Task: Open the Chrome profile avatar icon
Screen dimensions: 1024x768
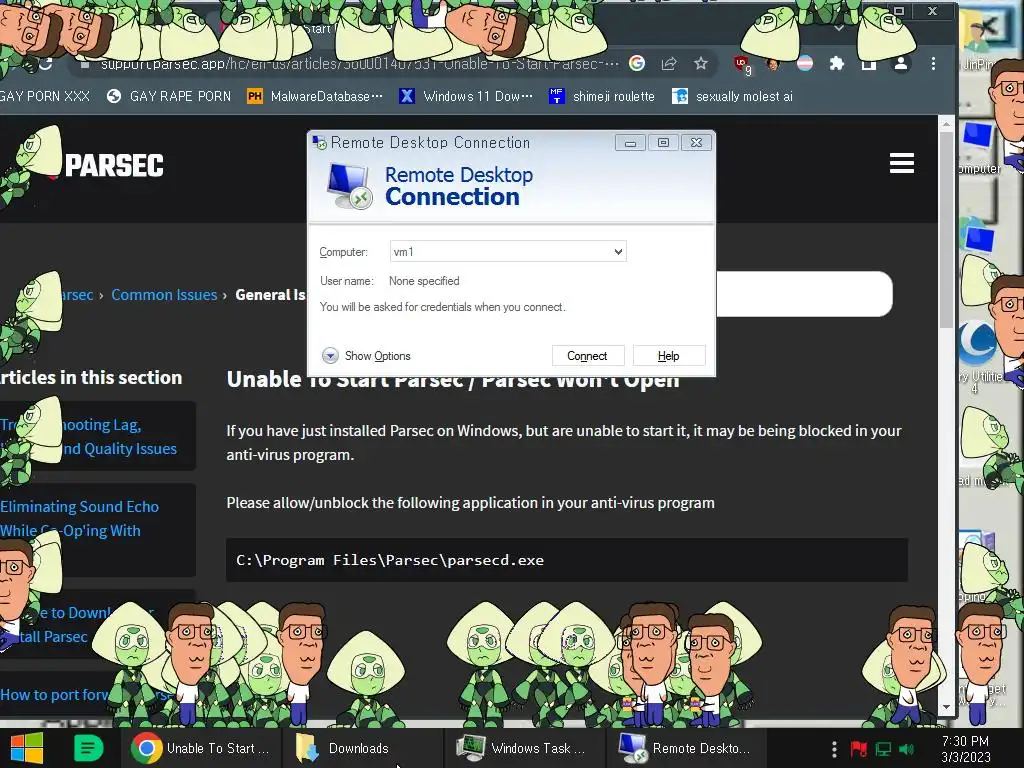Action: point(901,63)
